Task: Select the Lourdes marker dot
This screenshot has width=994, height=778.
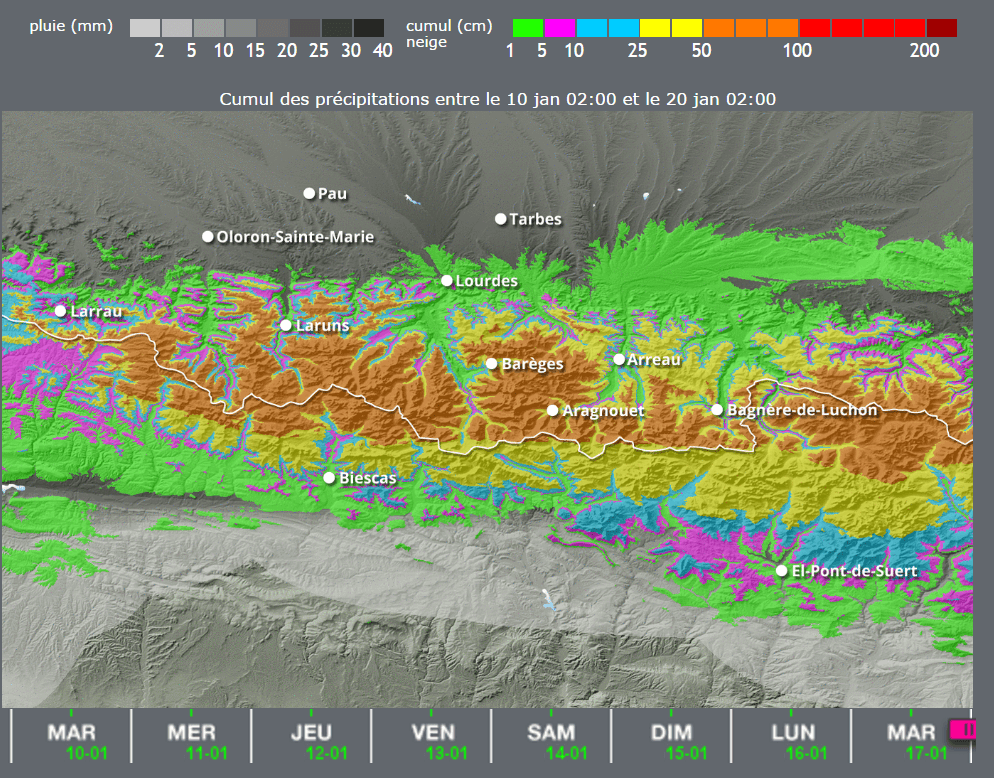Action: (x=447, y=280)
